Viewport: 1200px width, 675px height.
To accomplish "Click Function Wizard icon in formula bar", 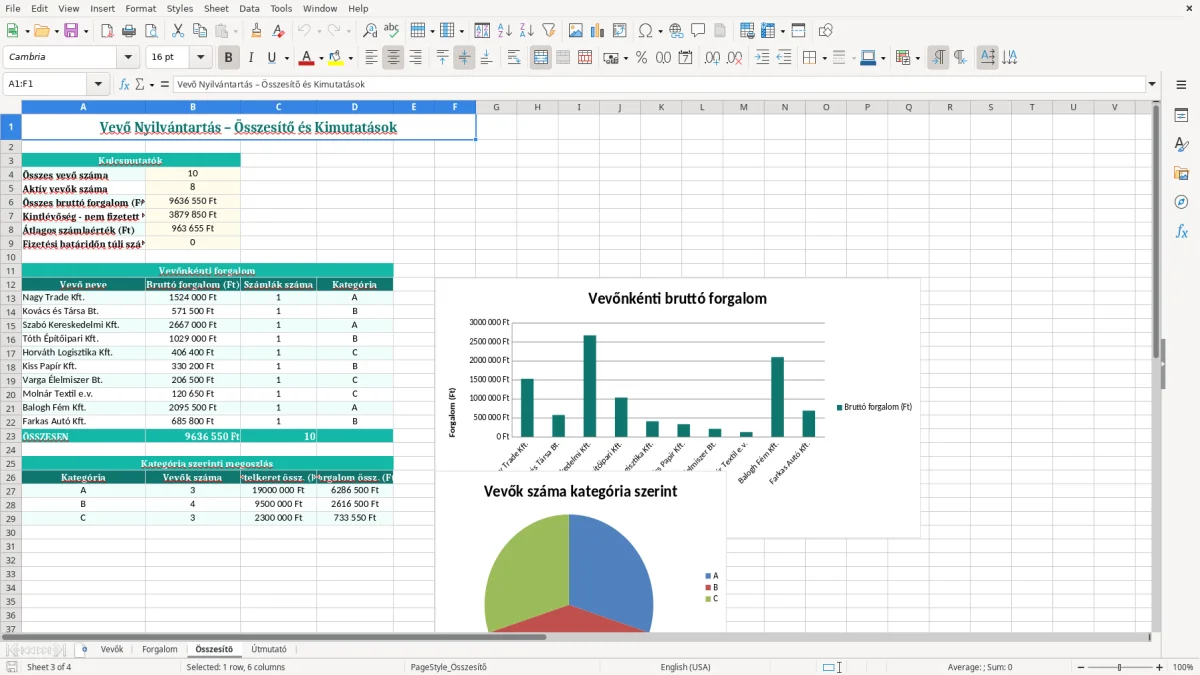I will 125,85.
